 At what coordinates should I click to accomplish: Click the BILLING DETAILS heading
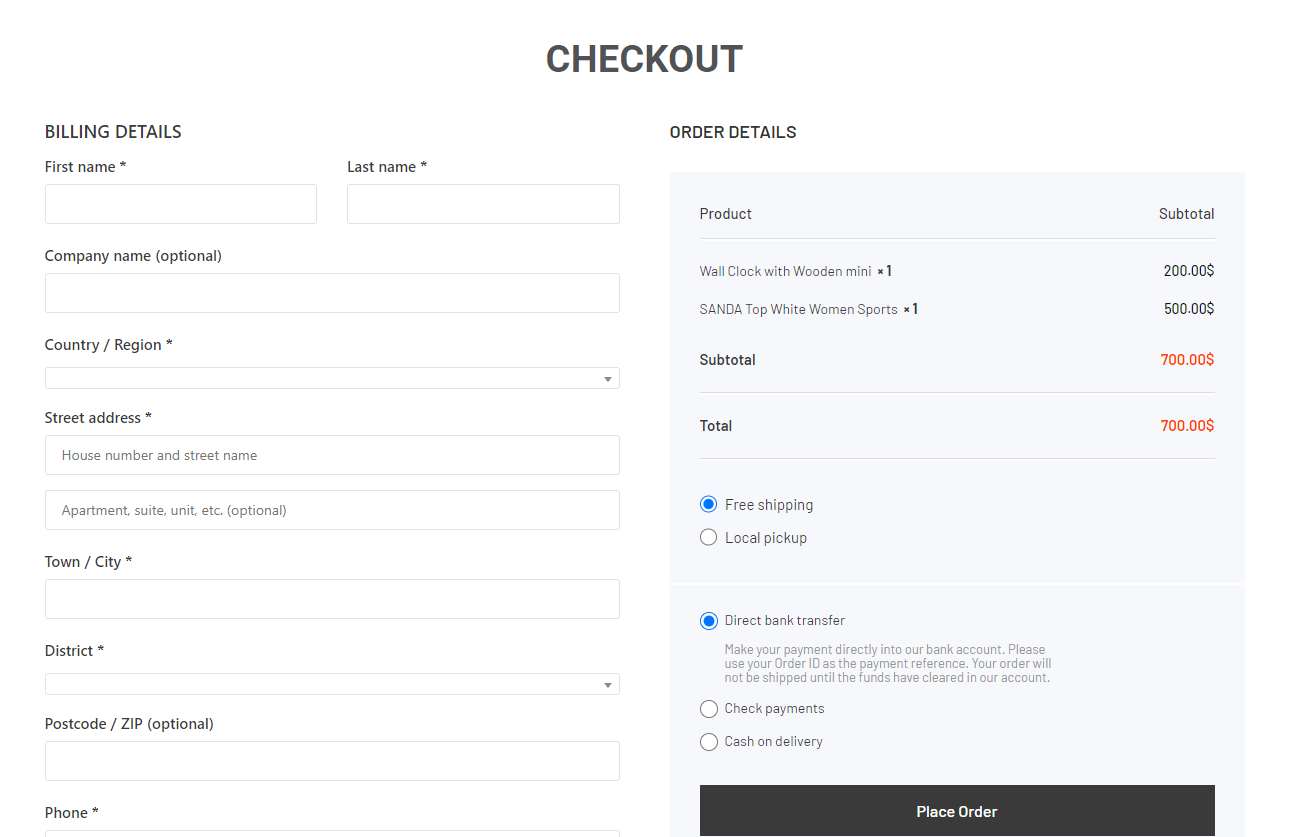click(113, 132)
